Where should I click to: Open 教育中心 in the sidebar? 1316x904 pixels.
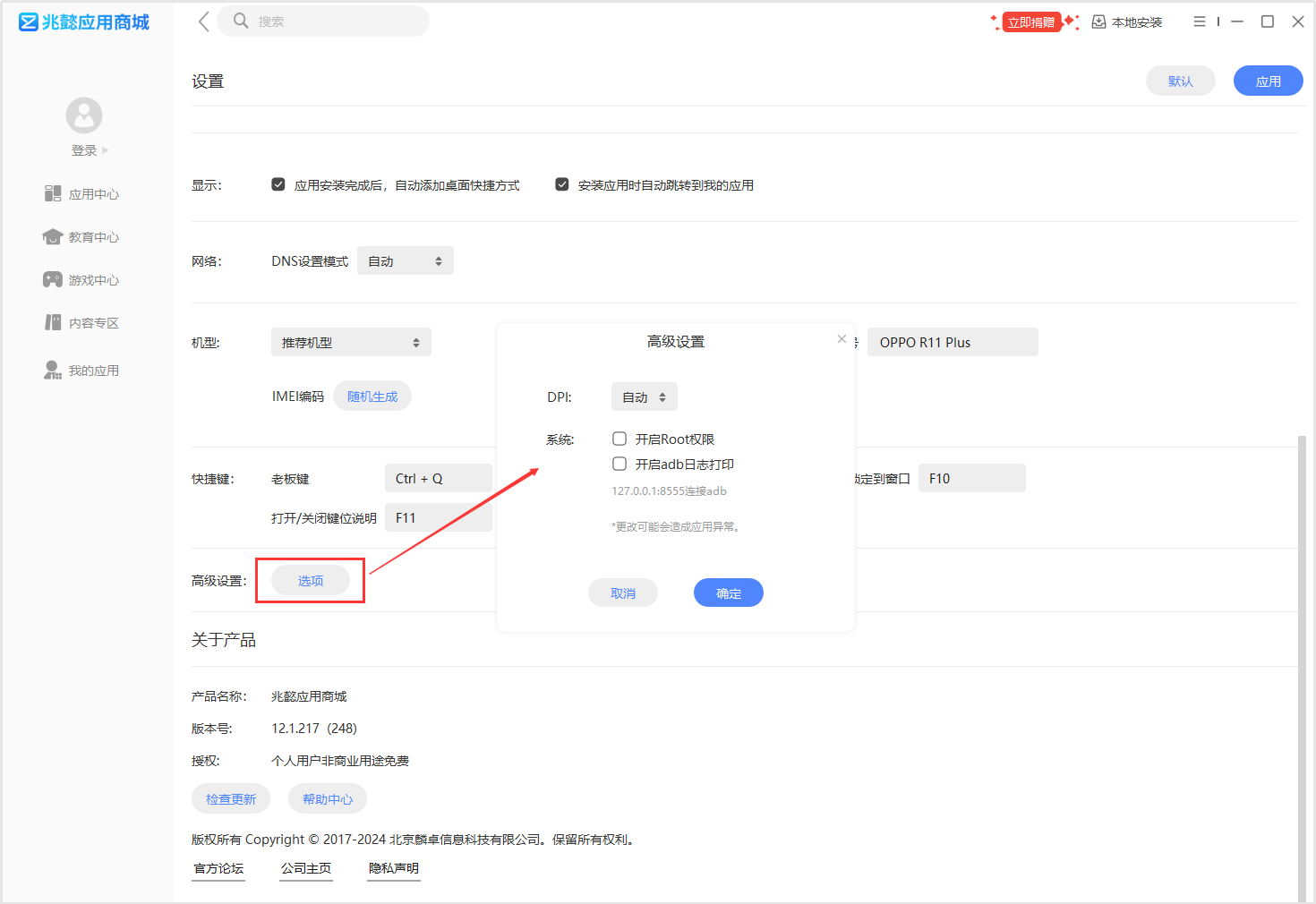point(82,237)
